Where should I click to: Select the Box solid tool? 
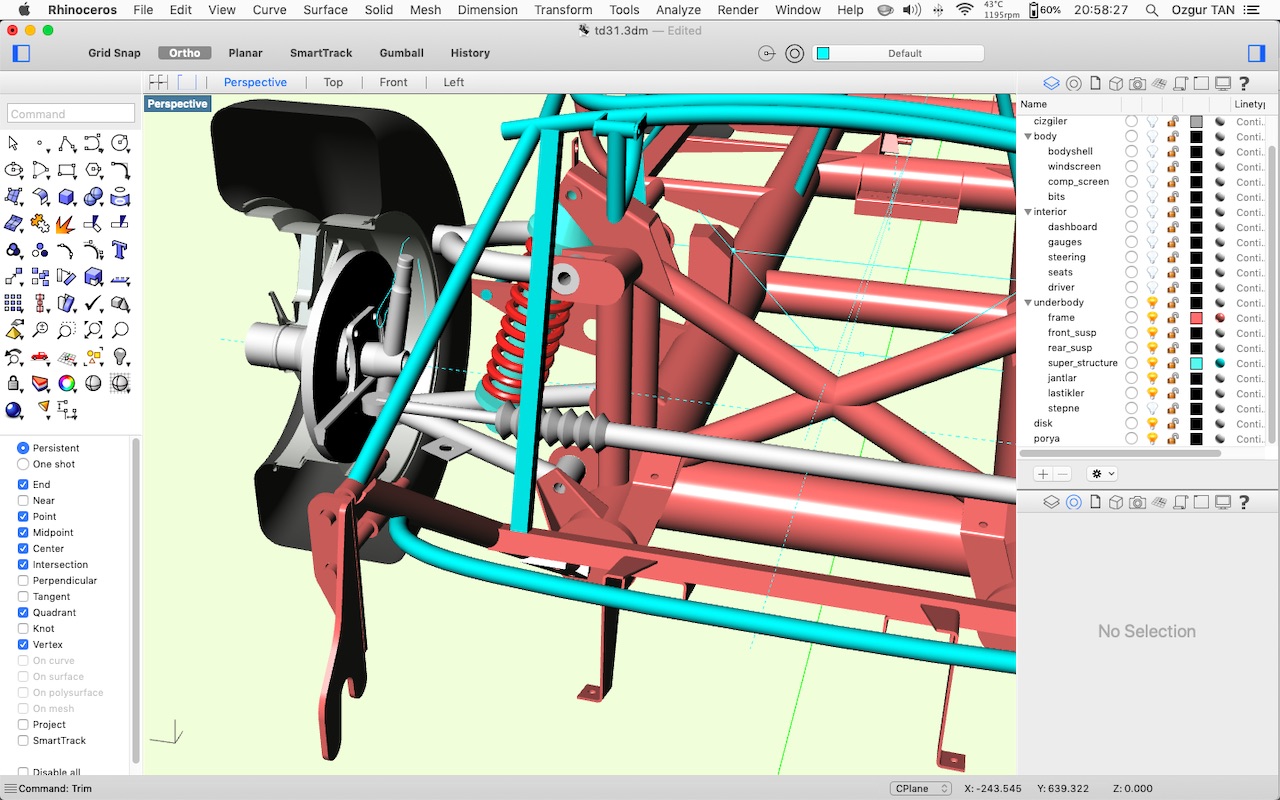pyautogui.click(x=67, y=196)
